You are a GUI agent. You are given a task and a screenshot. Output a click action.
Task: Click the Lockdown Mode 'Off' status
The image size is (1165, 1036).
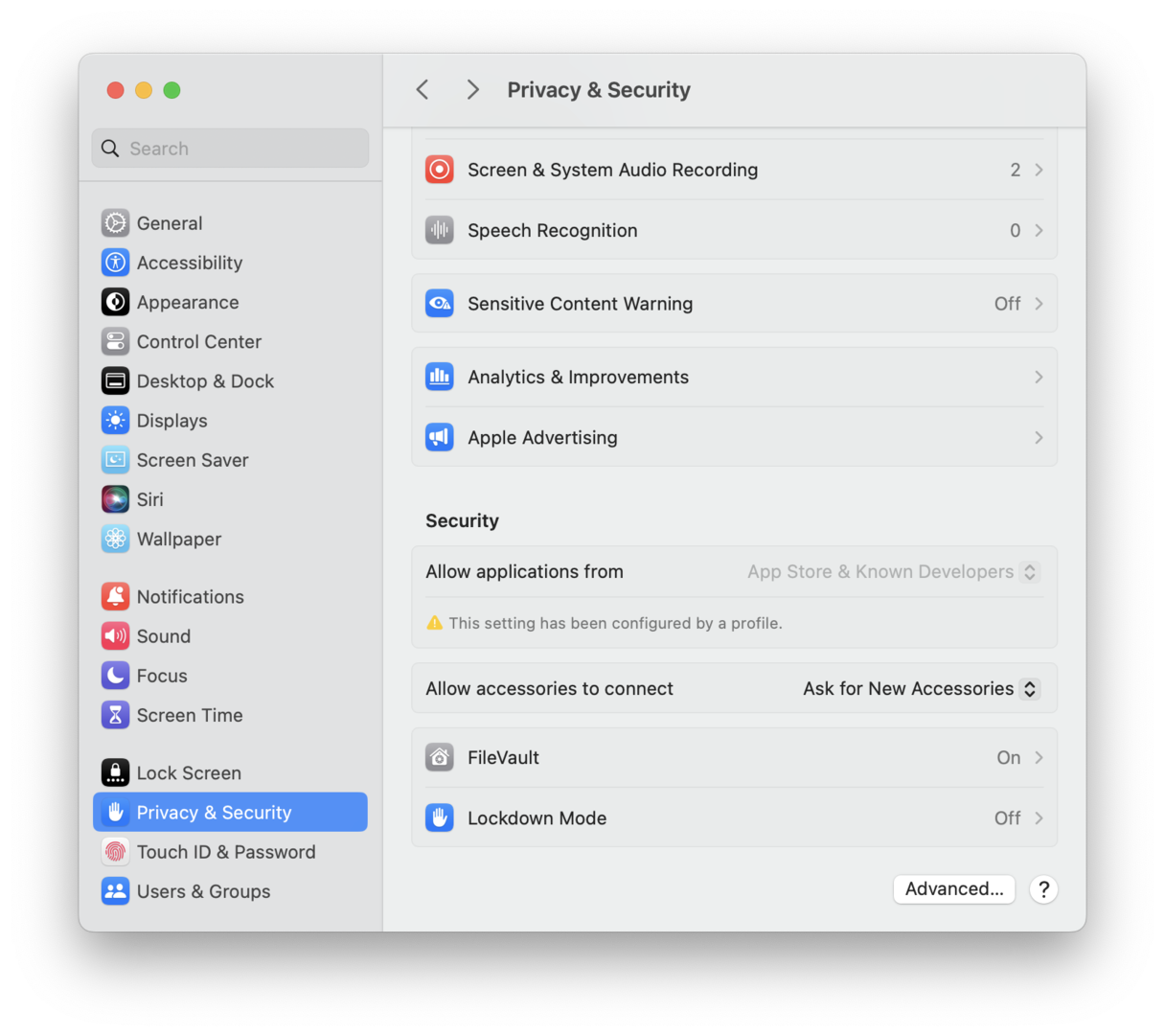[x=1007, y=817]
